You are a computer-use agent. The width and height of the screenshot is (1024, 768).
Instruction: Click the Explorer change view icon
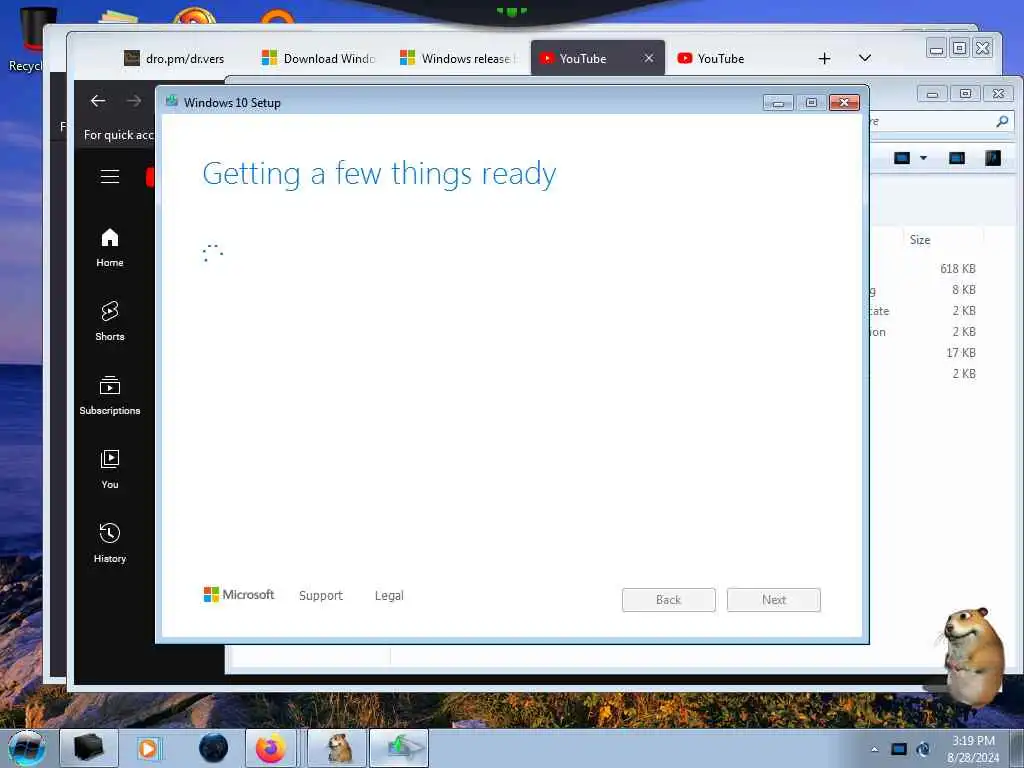point(902,158)
